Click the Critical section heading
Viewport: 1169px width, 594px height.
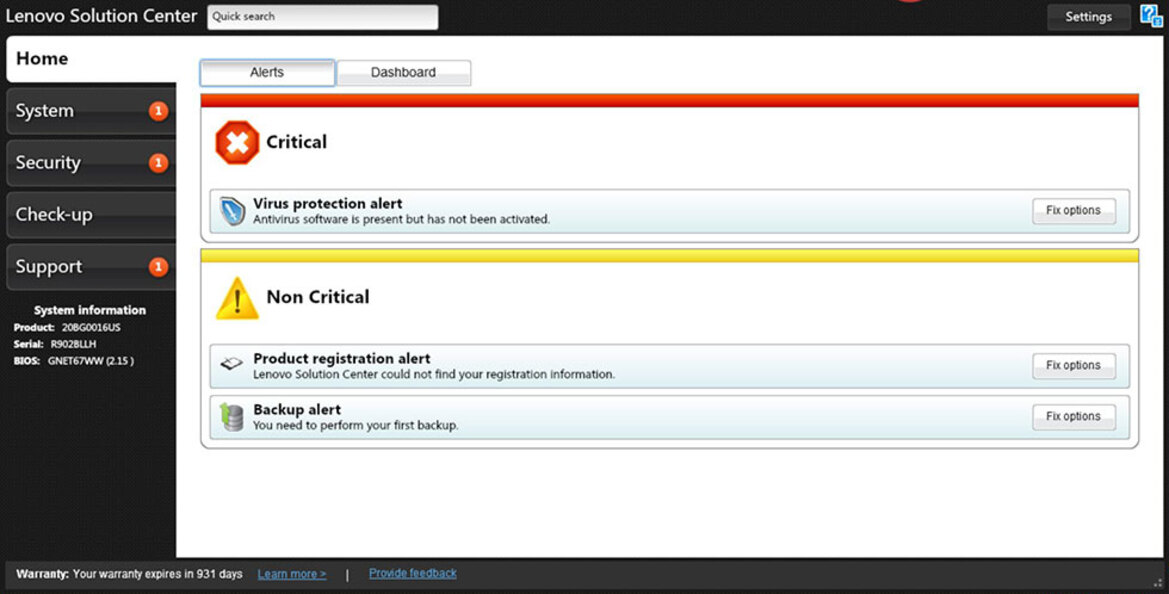[x=297, y=142]
